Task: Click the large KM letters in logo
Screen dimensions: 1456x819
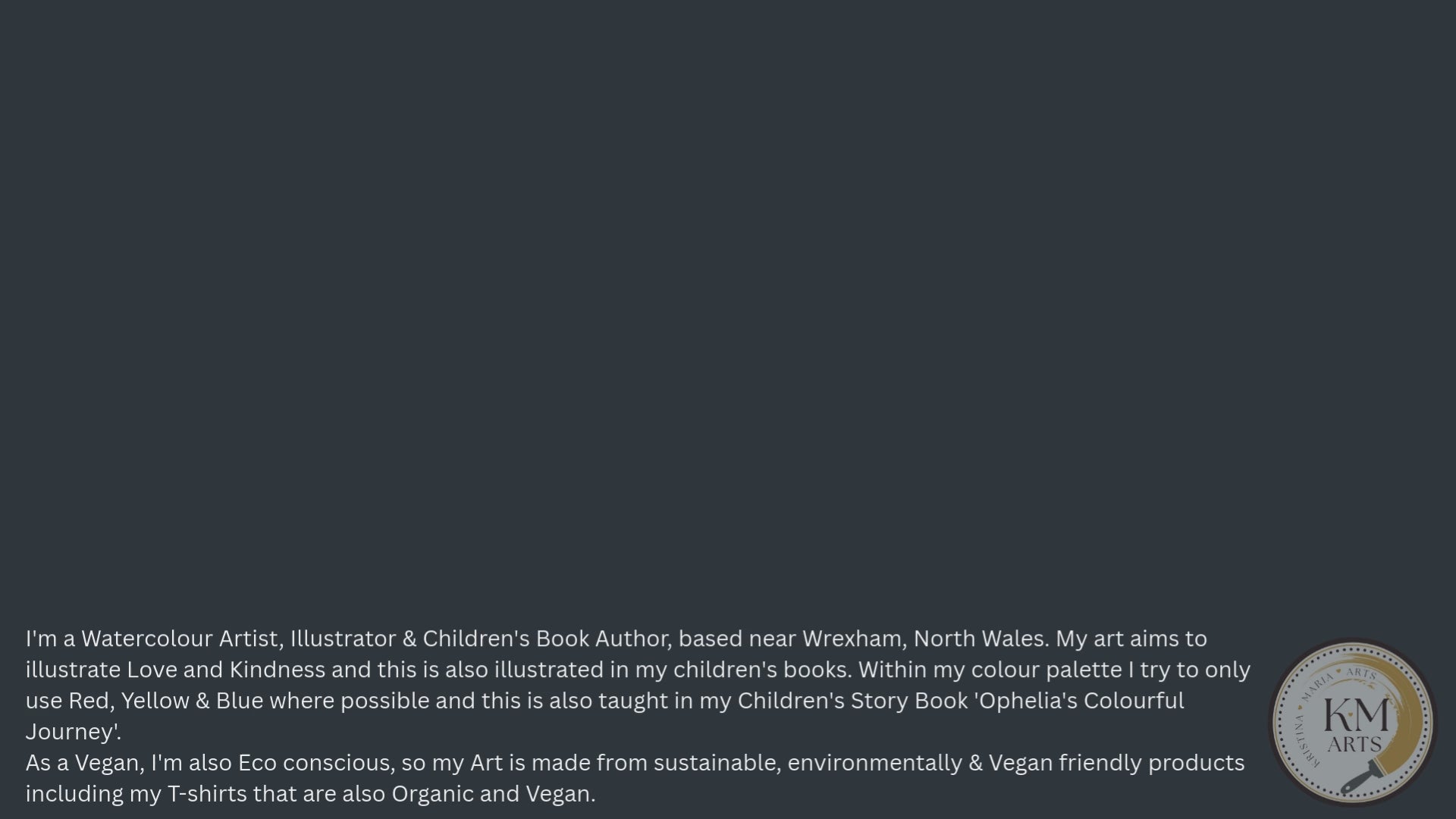Action: [x=1357, y=714]
